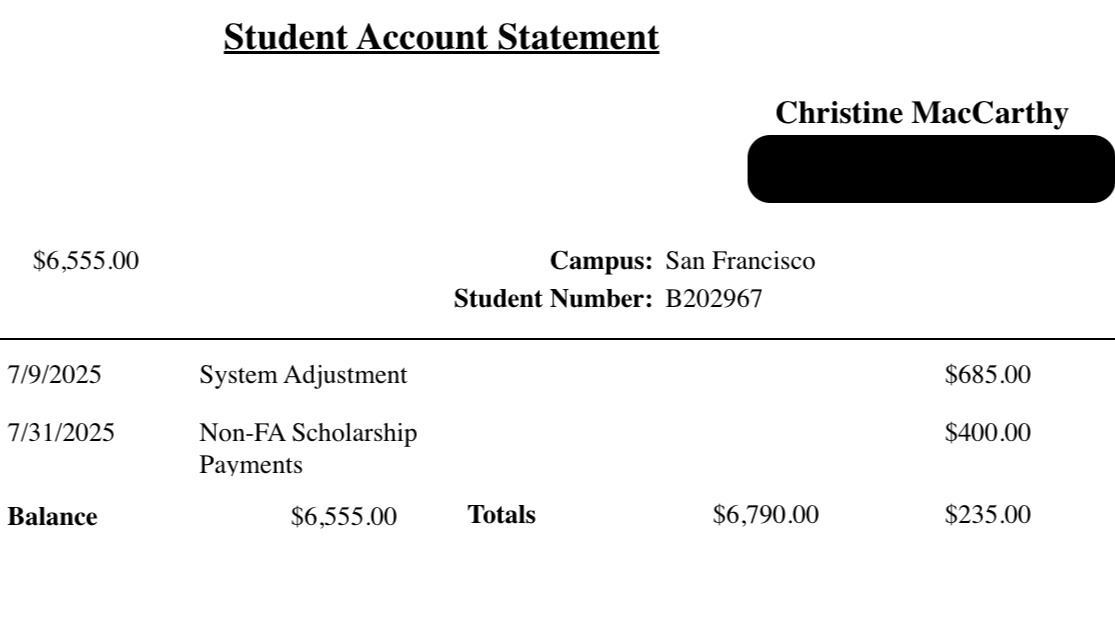Select the $685.00 adjustment amount

[x=987, y=375]
